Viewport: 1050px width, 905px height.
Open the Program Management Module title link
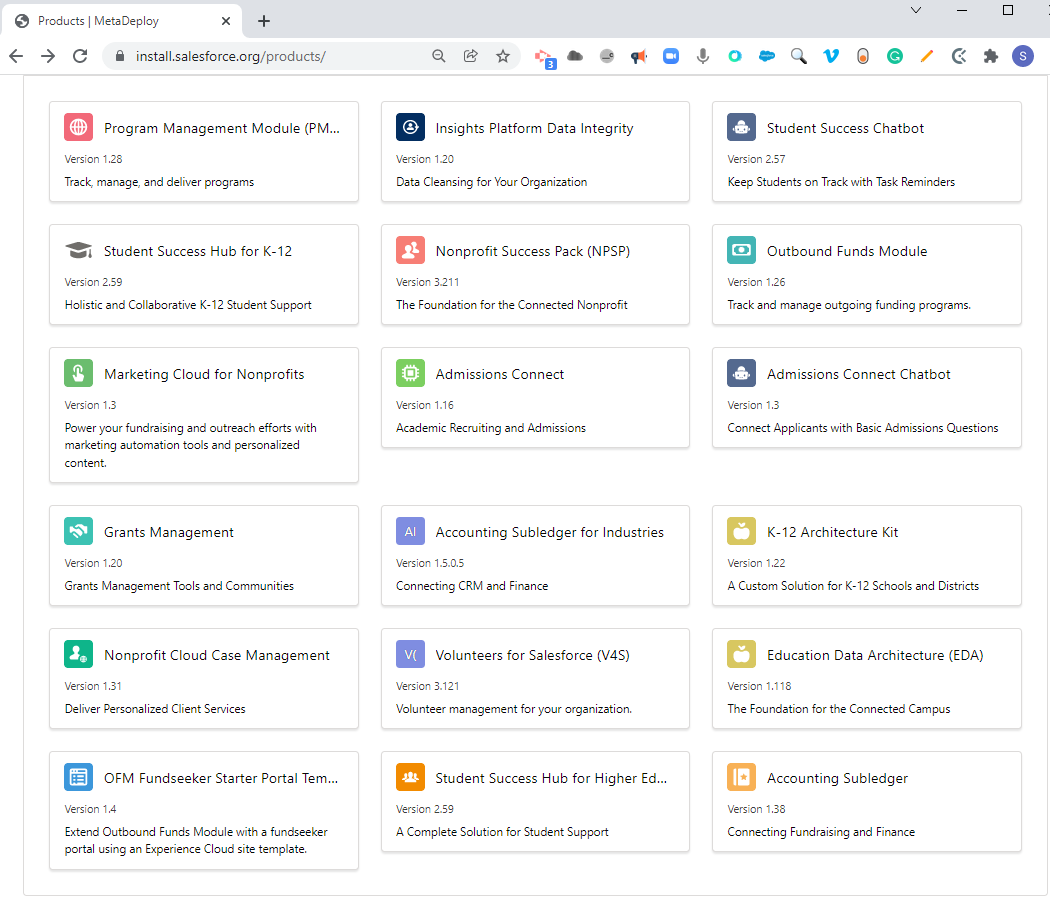(x=222, y=128)
